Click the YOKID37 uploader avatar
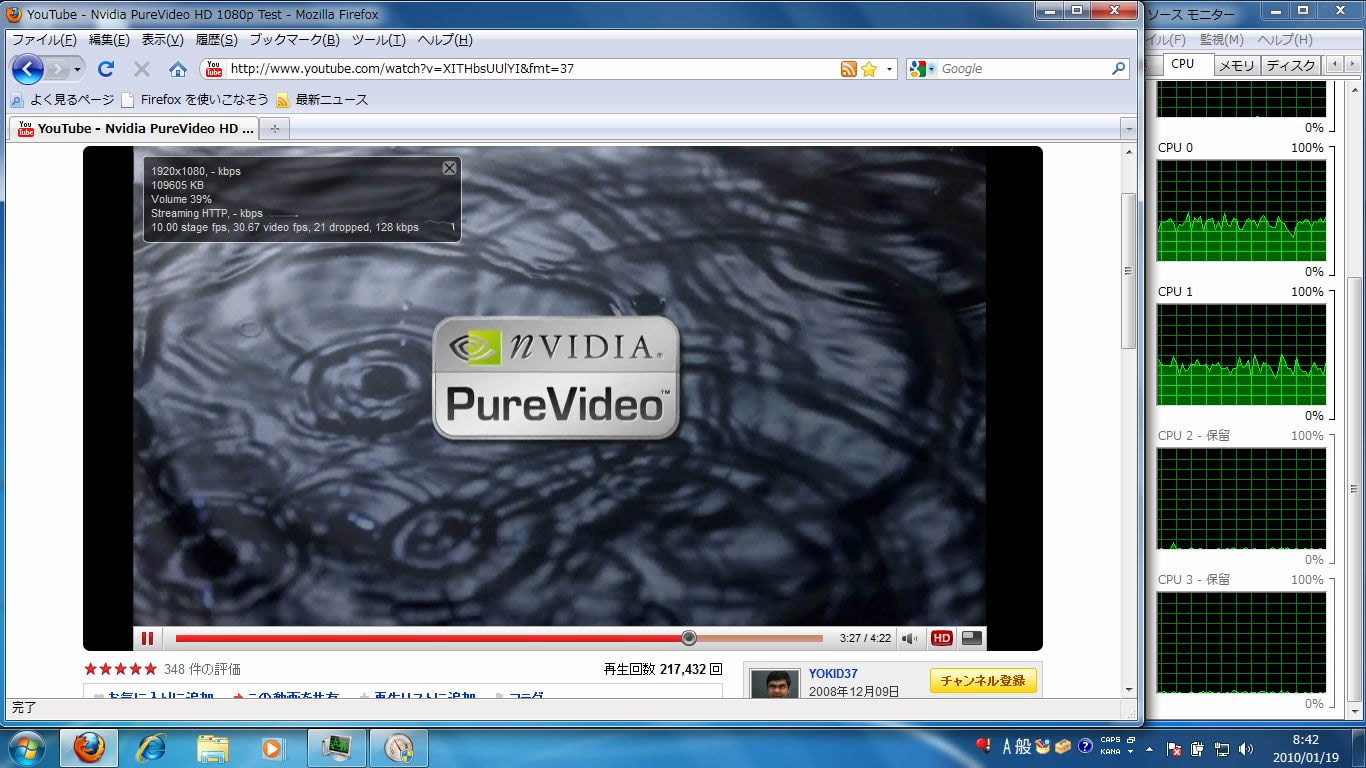 click(775, 684)
